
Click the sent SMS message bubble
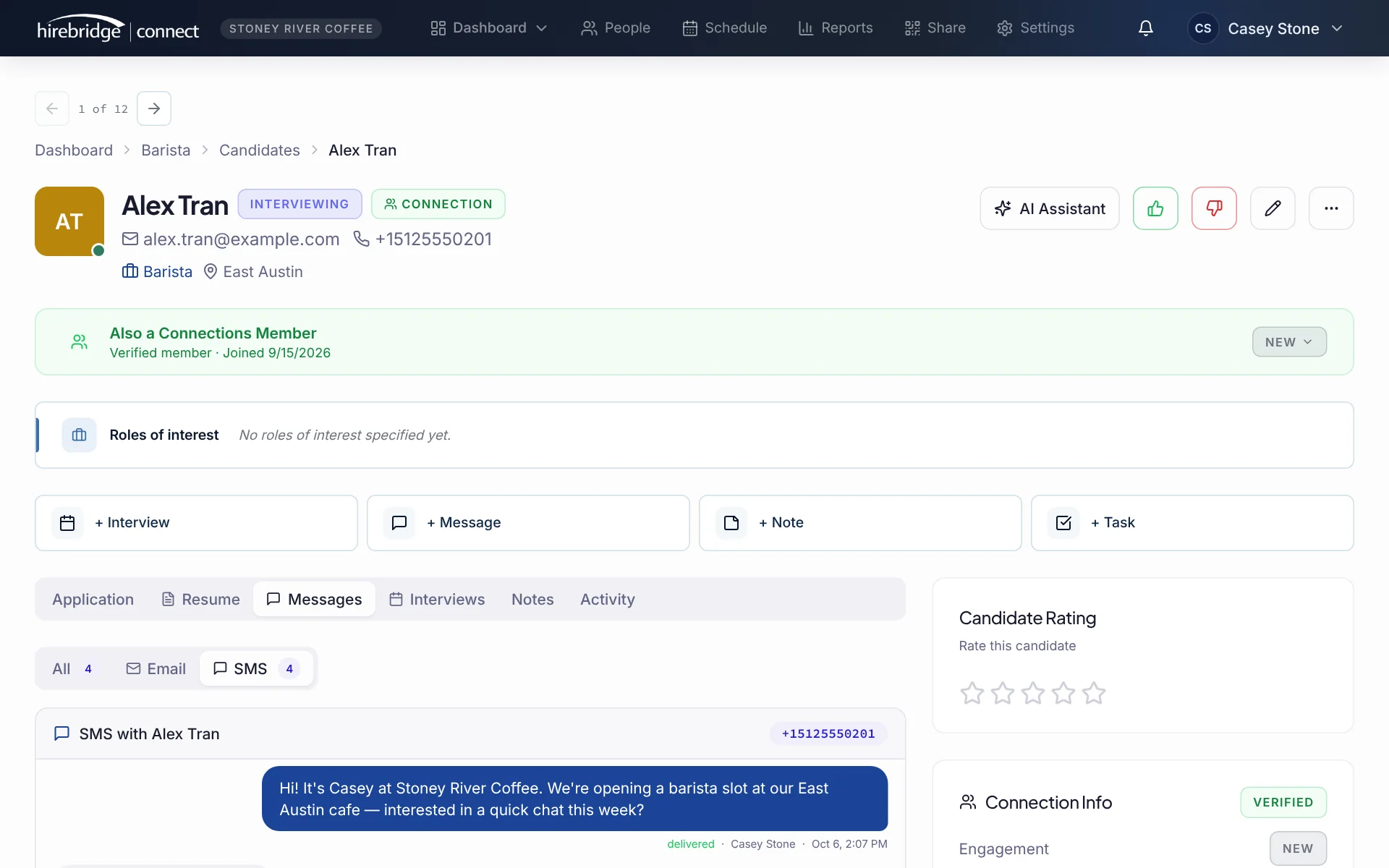pos(574,799)
